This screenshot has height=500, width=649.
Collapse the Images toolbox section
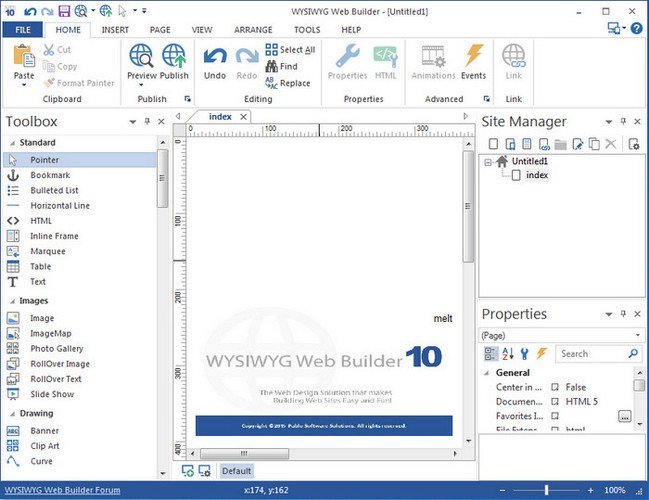[x=12, y=301]
